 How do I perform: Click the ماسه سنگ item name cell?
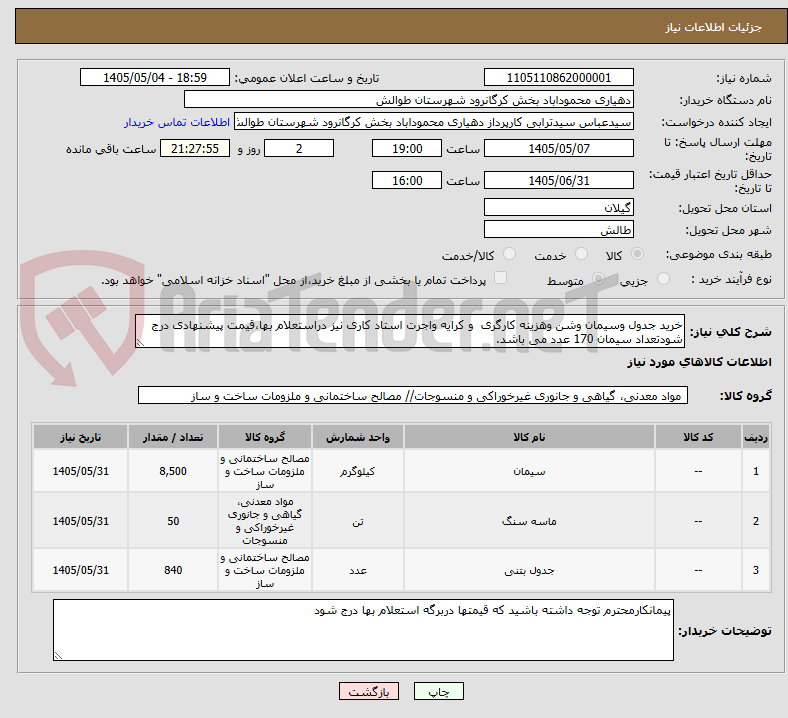pos(529,521)
